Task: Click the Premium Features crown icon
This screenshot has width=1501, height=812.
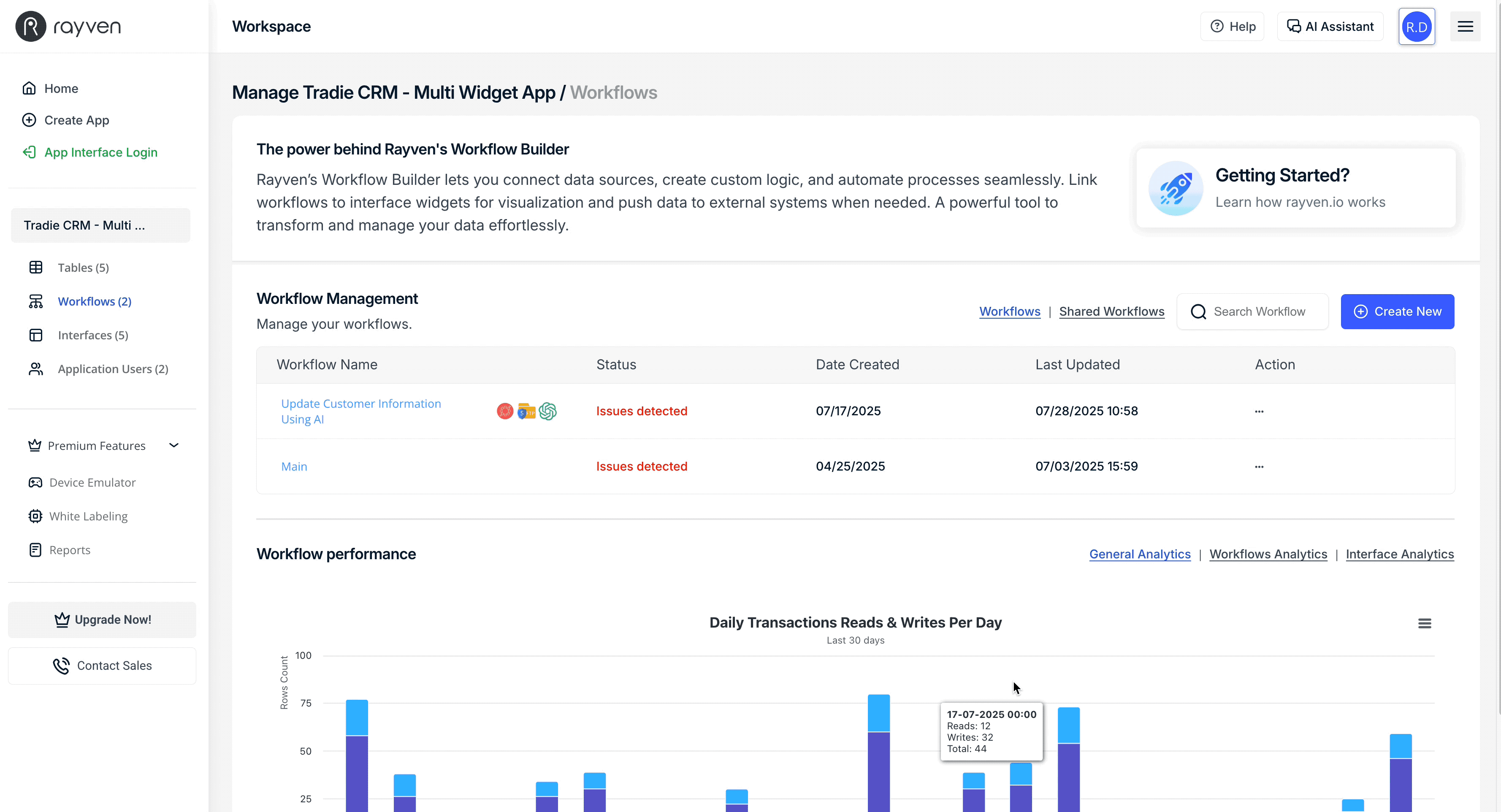Action: coord(35,445)
